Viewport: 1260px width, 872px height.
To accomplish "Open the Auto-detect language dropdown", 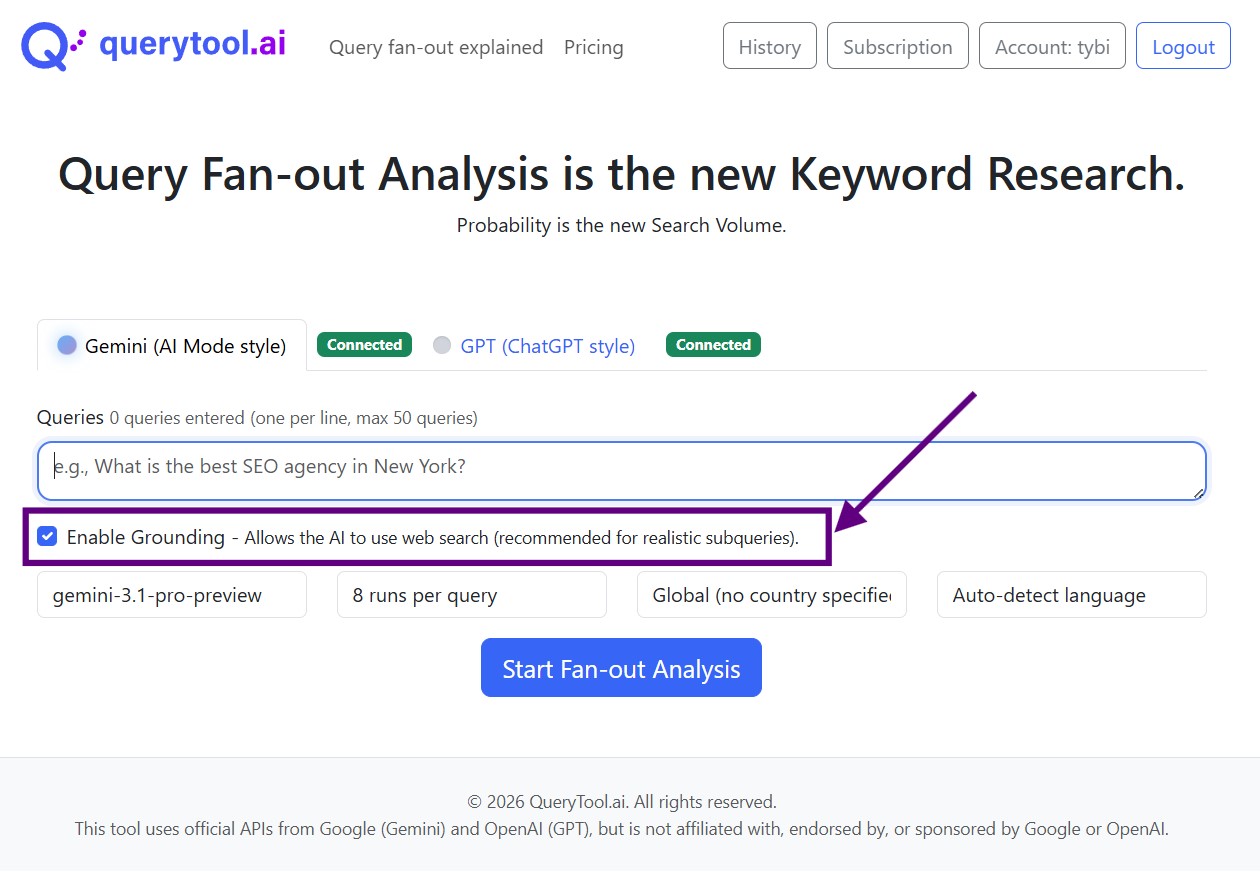I will [x=1072, y=595].
